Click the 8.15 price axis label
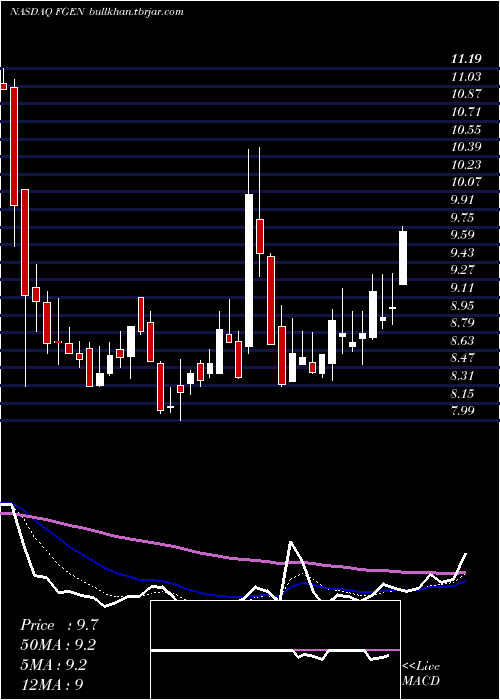Image resolution: width=500 pixels, height=700 pixels. [462, 393]
